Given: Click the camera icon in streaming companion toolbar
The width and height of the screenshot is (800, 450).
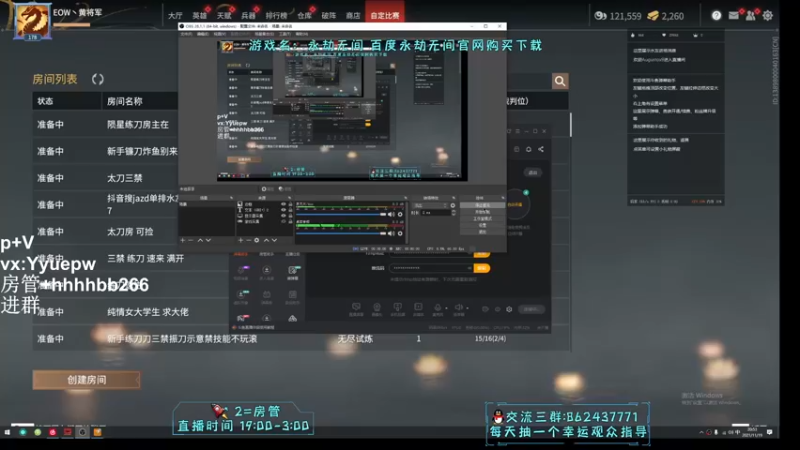Looking at the screenshot, I should coord(377,308).
